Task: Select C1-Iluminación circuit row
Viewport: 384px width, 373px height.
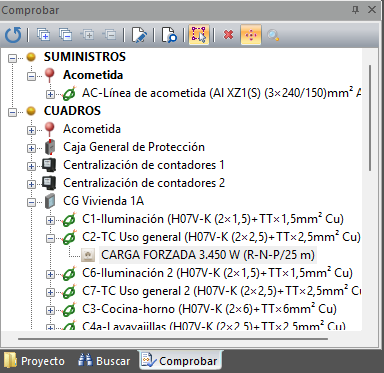Action: pyautogui.click(x=213, y=219)
